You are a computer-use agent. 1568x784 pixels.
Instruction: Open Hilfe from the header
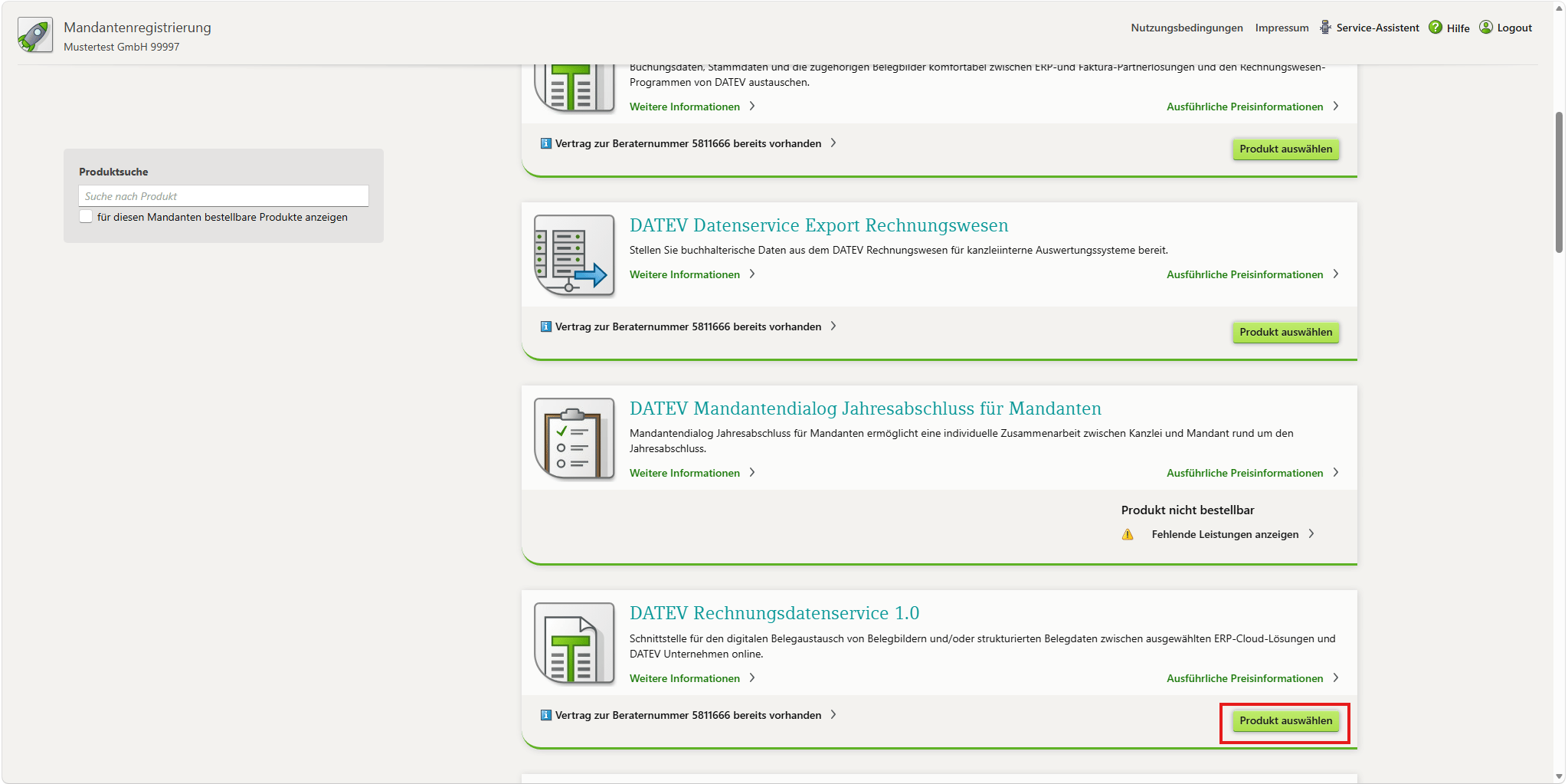pos(1458,28)
